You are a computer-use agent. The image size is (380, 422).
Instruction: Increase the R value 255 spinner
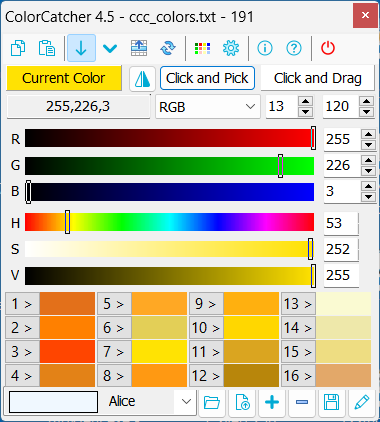[x=368, y=134]
